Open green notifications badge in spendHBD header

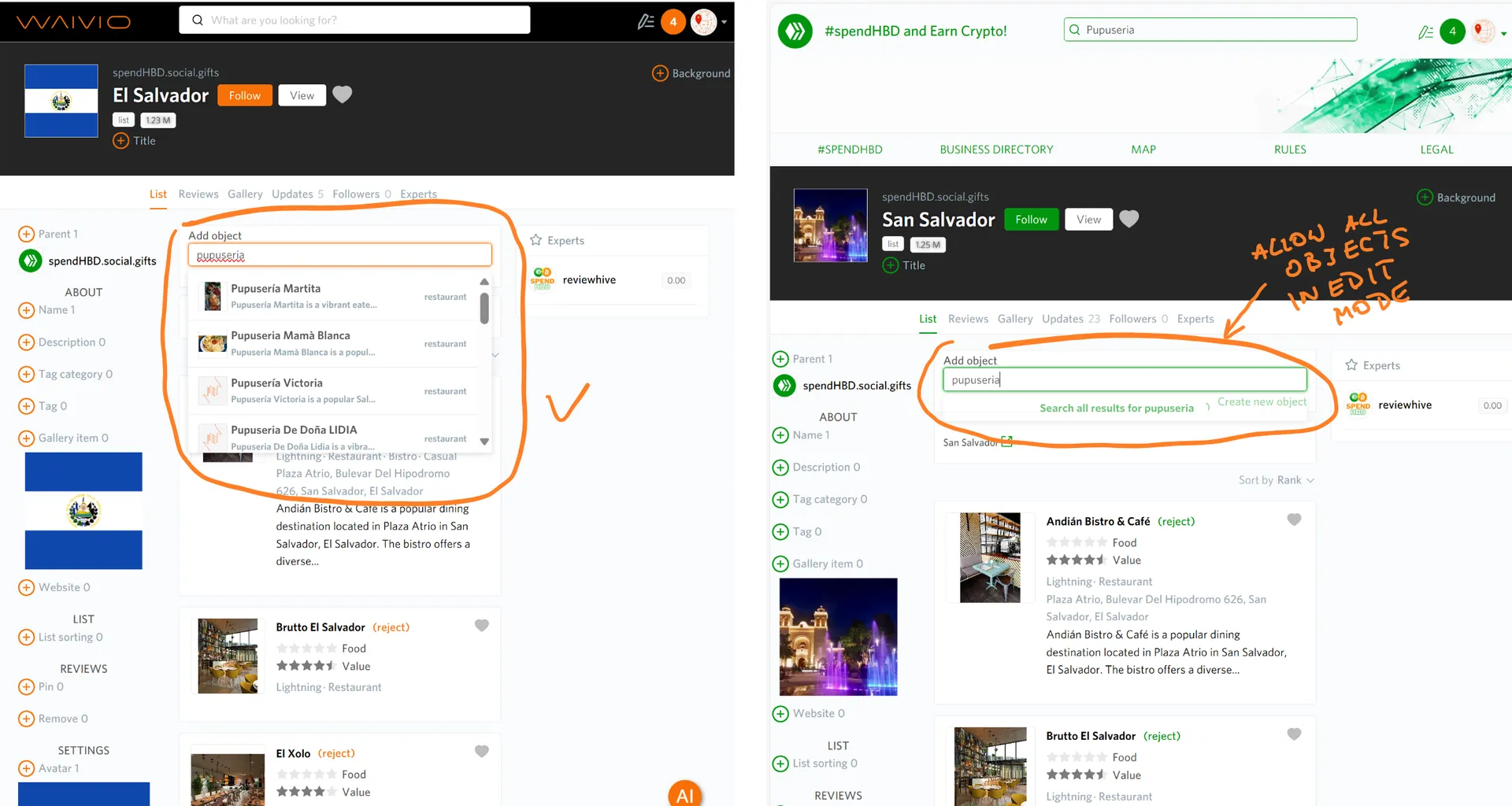click(1453, 31)
